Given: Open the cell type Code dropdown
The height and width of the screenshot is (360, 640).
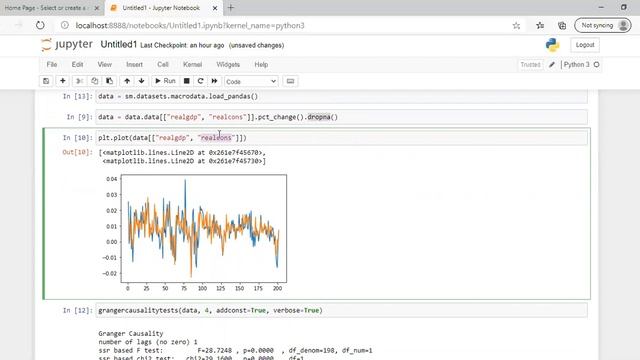Looking at the screenshot, I should click(251, 82).
